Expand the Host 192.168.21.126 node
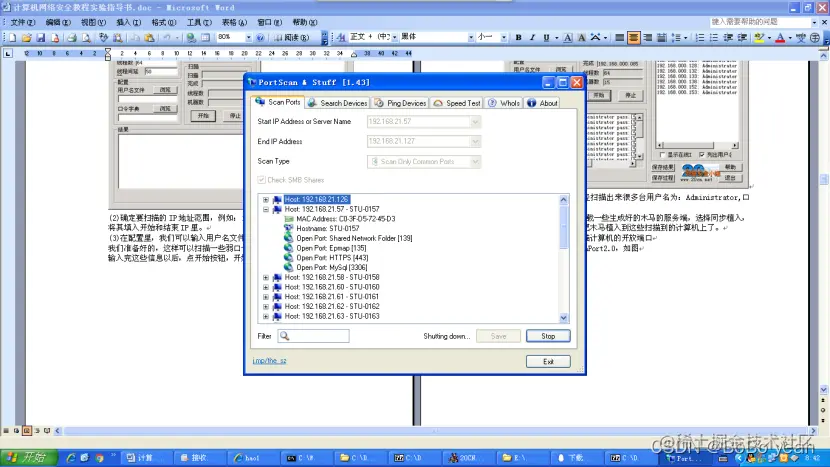The width and height of the screenshot is (830, 467). (266, 200)
